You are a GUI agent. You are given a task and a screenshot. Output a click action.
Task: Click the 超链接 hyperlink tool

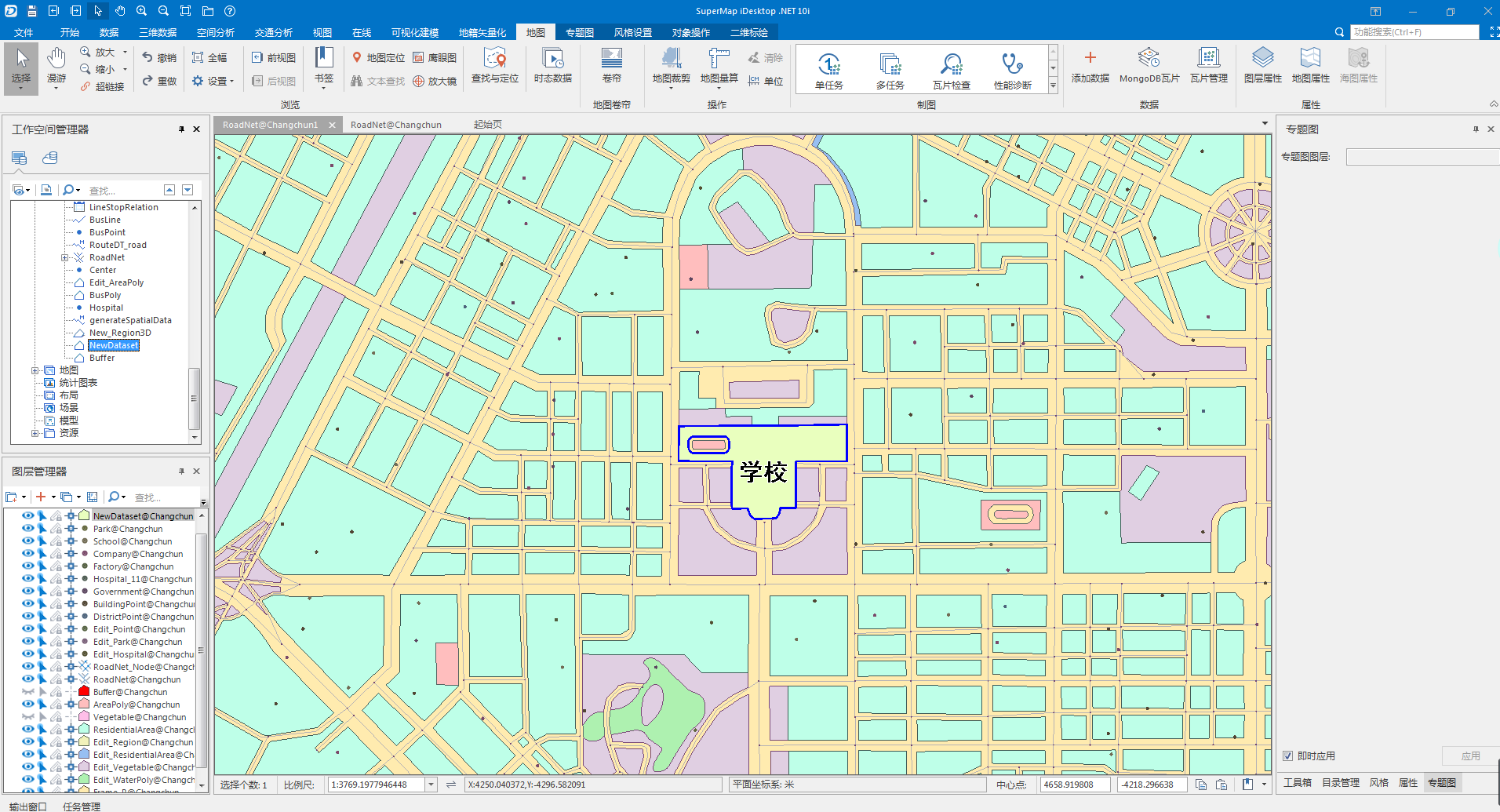click(x=102, y=86)
